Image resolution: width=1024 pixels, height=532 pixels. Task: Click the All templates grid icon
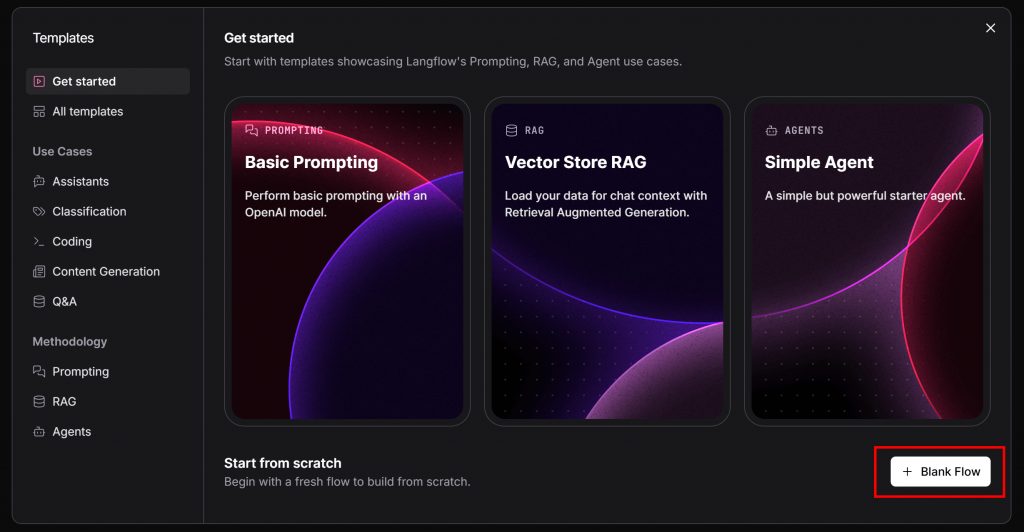point(39,112)
